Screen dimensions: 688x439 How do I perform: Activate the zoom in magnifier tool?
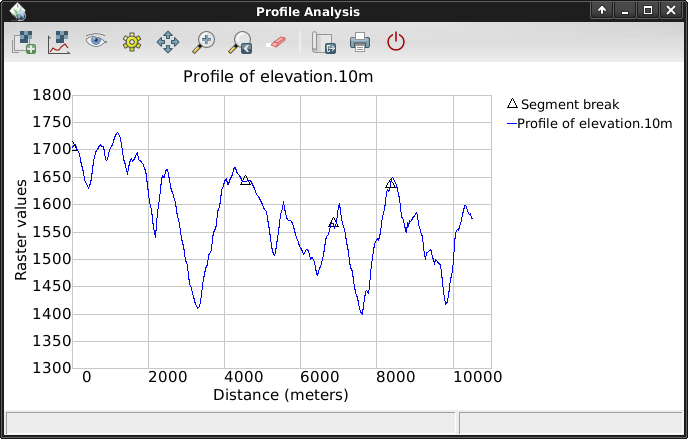tap(204, 42)
